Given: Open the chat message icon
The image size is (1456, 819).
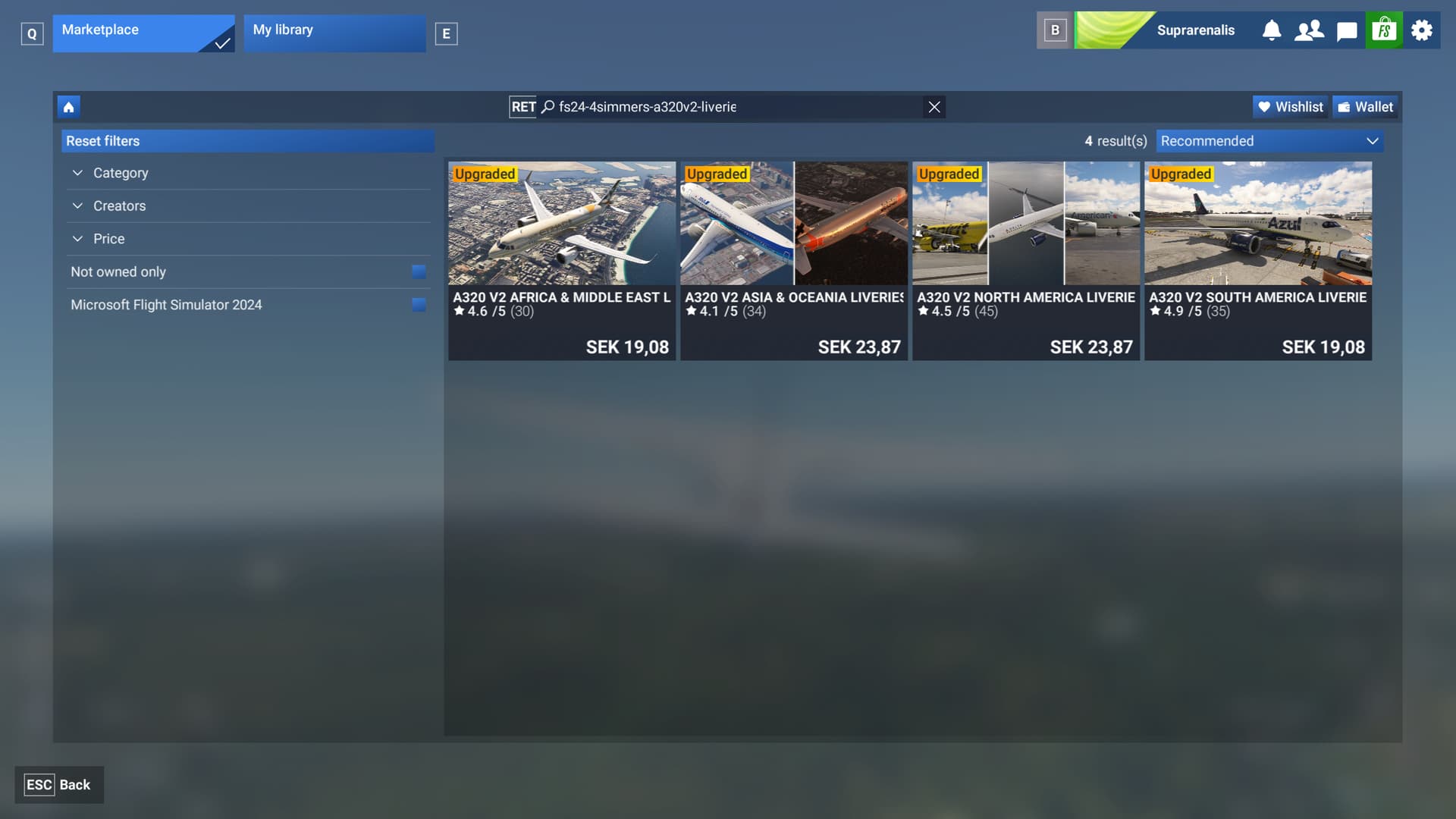Looking at the screenshot, I should click(x=1347, y=31).
